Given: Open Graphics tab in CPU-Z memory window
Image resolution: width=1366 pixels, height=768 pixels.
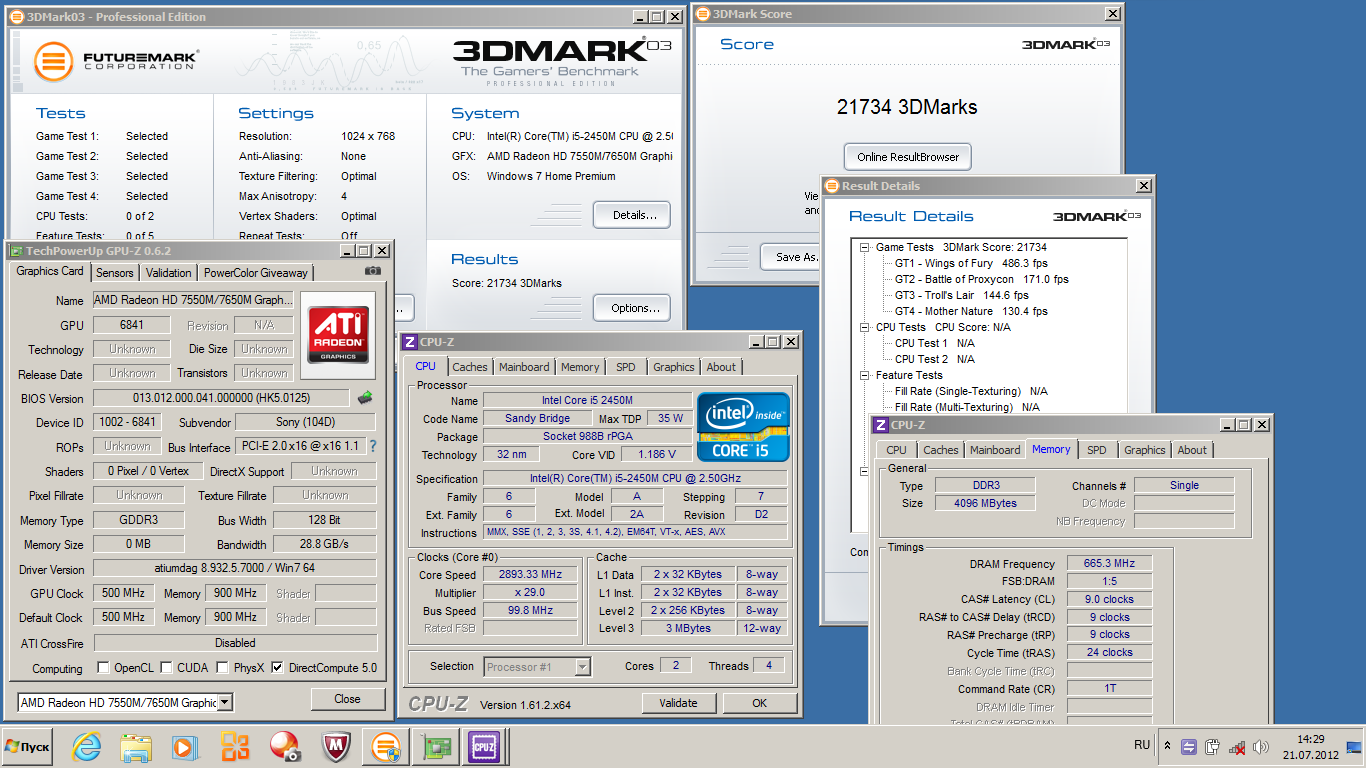Looking at the screenshot, I should tap(1145, 450).
